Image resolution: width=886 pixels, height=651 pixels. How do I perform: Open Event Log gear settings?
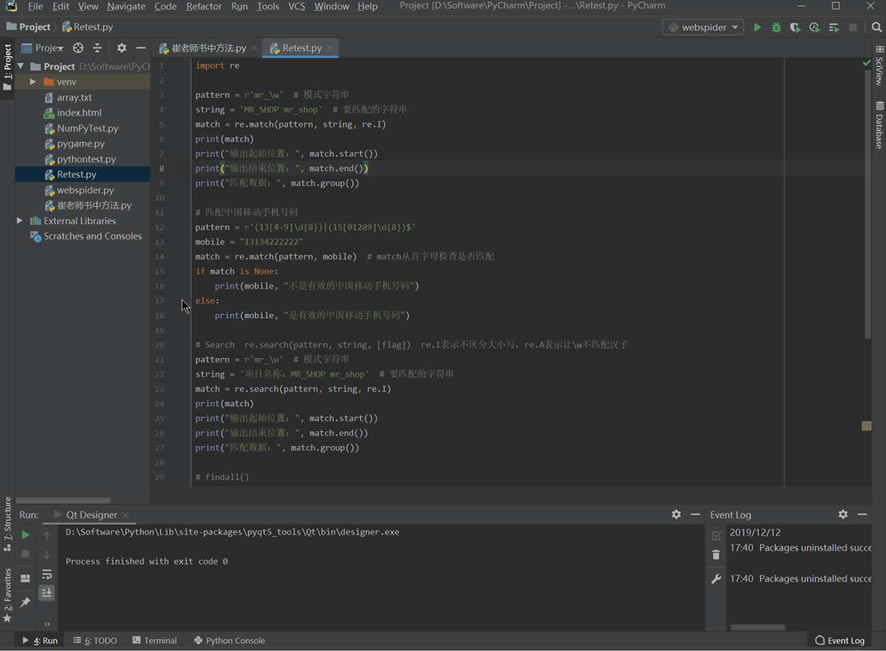click(x=843, y=514)
